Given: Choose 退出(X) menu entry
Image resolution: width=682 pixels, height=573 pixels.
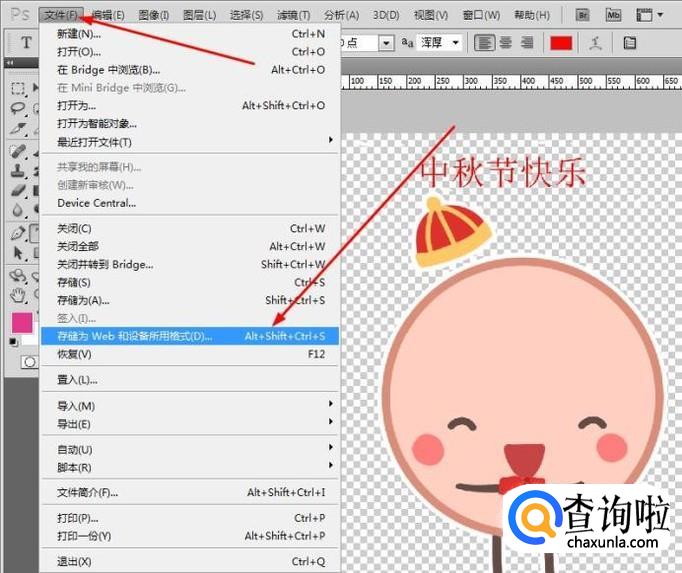Looking at the screenshot, I should [190, 562].
